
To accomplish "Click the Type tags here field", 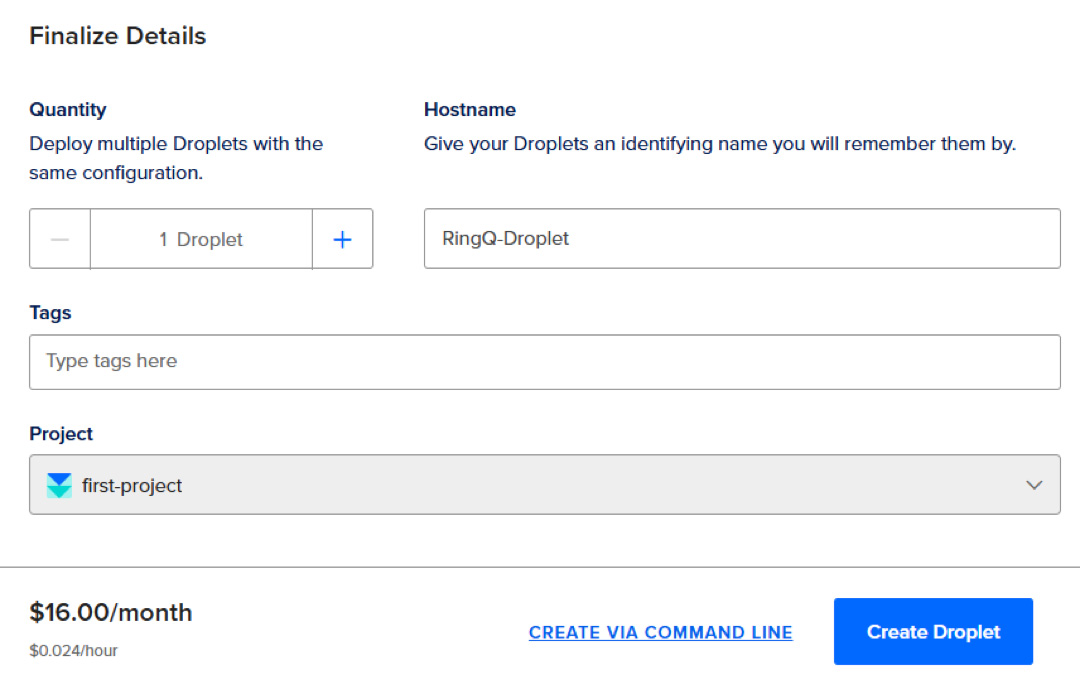I will [x=544, y=362].
